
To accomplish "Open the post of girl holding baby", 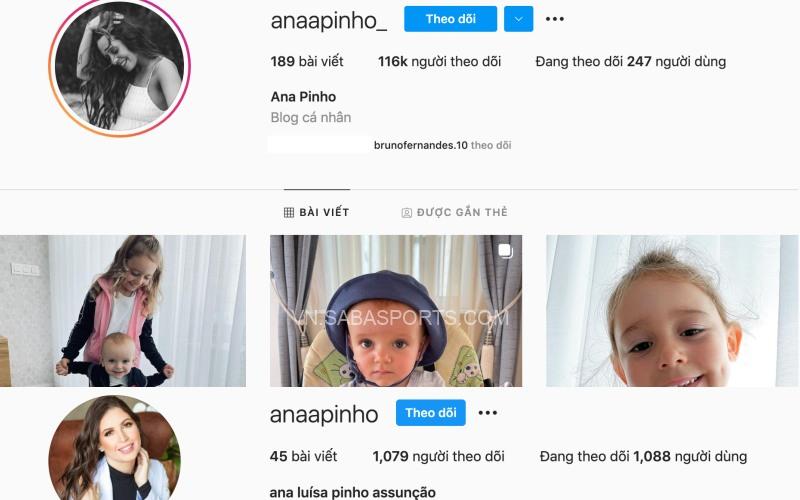I will click(x=123, y=311).
